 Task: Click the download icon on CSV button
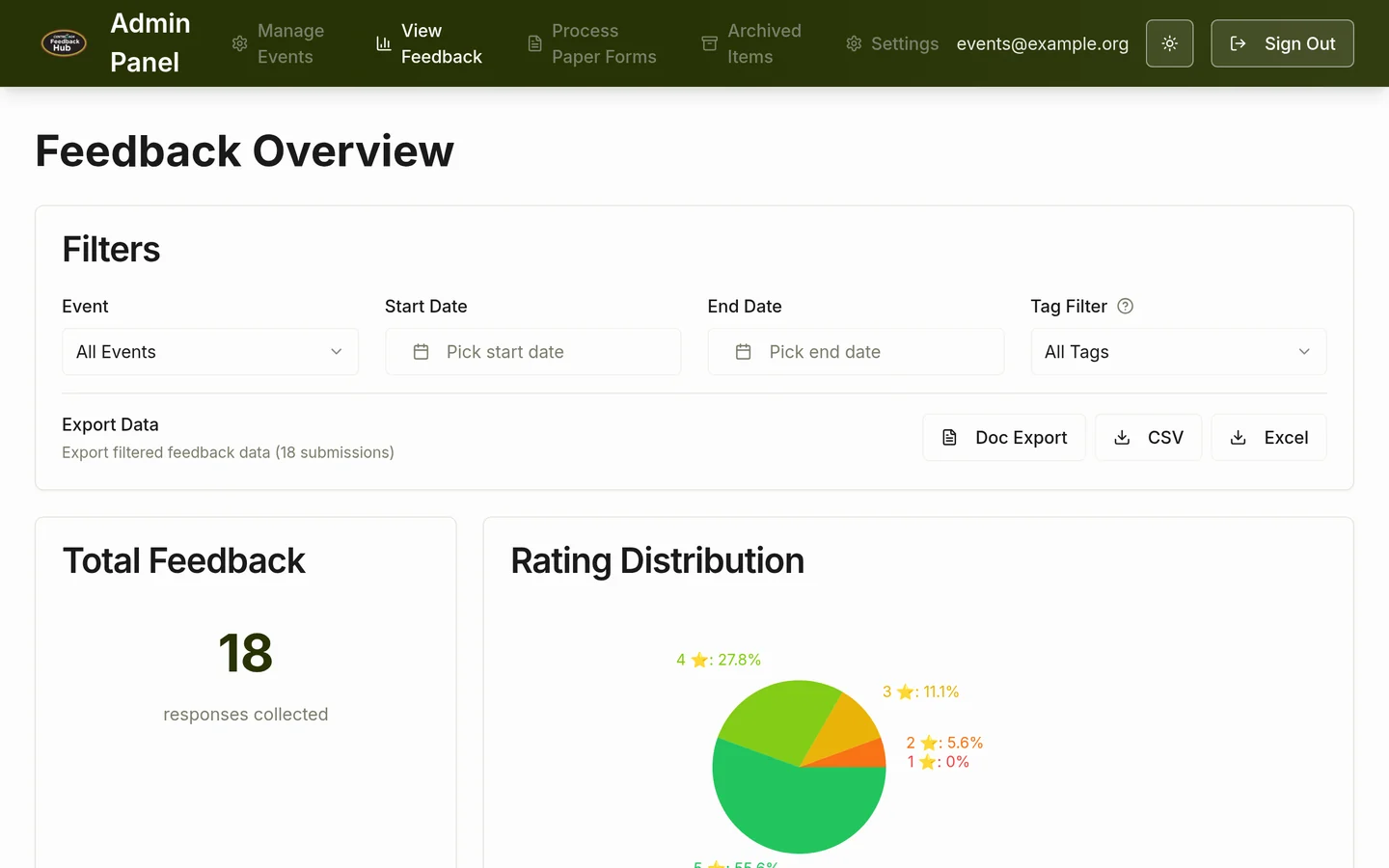coord(1122,438)
